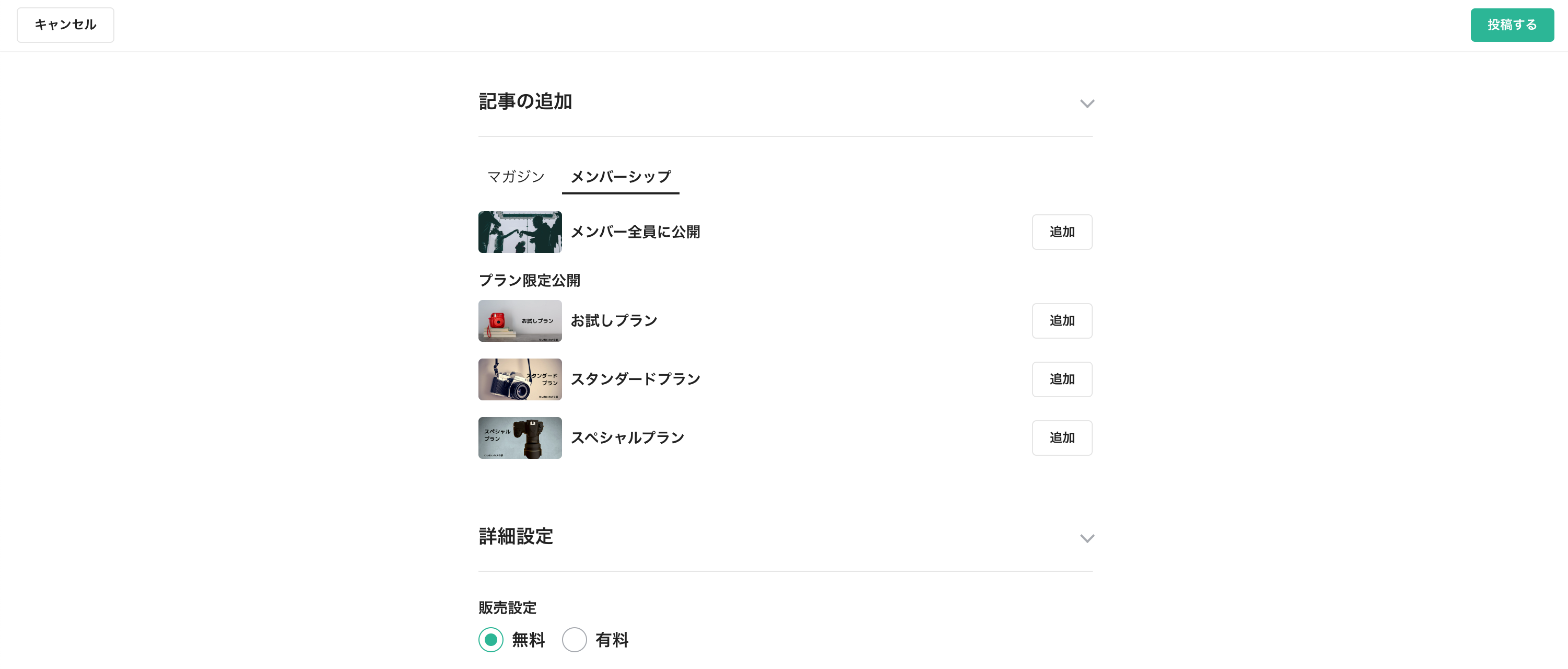
Task: Select the 有料 radio button
Action: 574,640
